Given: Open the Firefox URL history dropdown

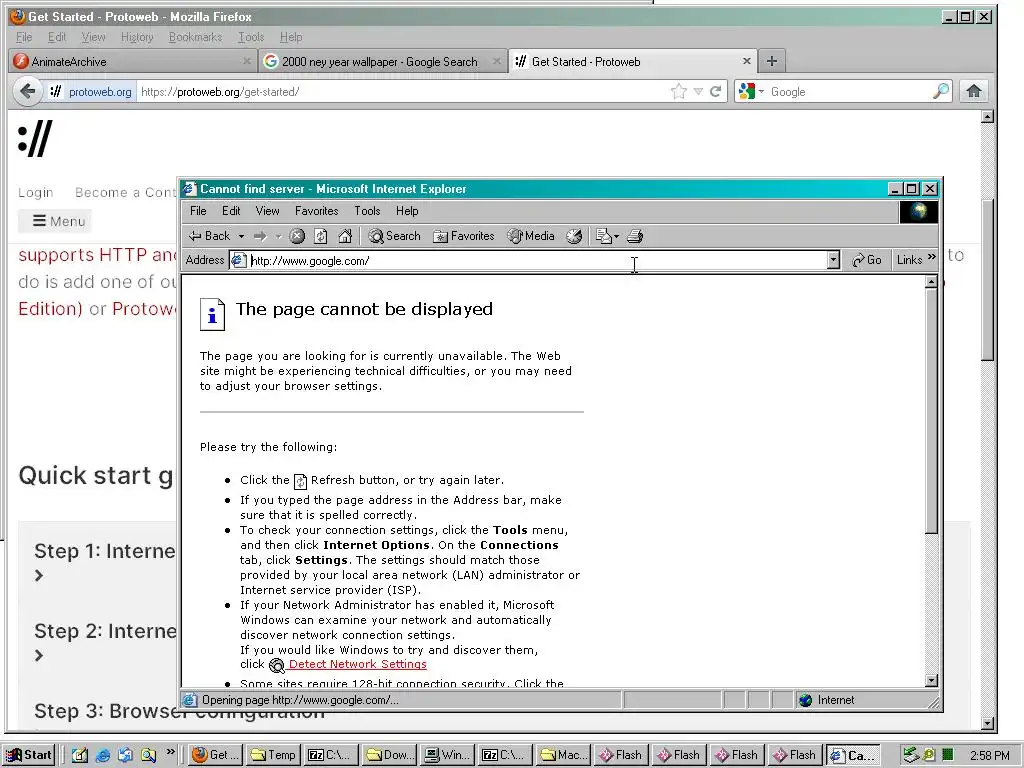Looking at the screenshot, I should [698, 91].
